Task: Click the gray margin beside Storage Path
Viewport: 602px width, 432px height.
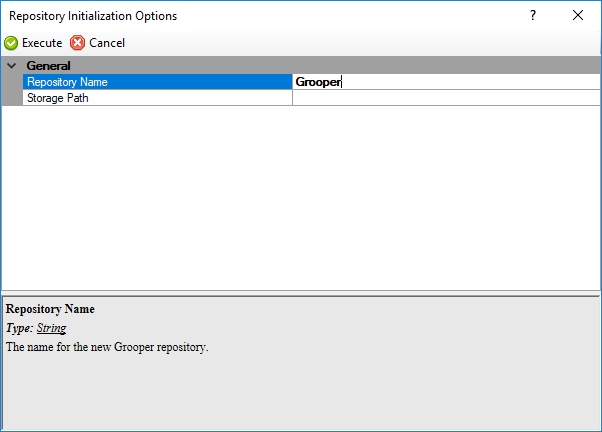Action: (11, 98)
